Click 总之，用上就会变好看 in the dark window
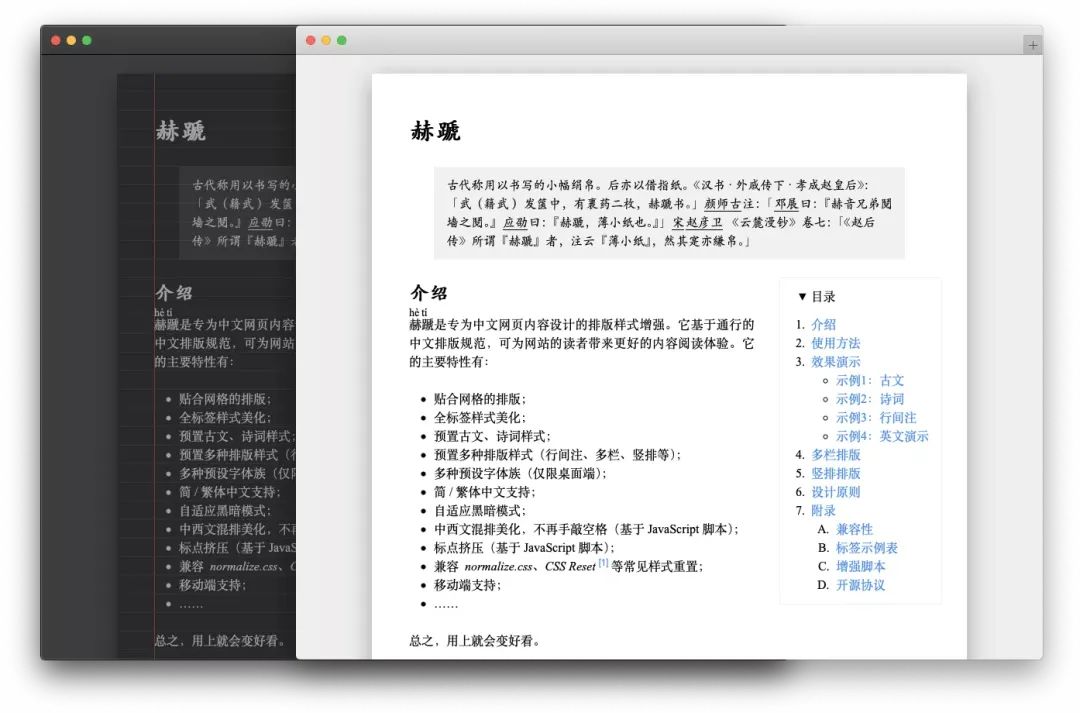Screen dimensions: 1080x713 [220, 641]
